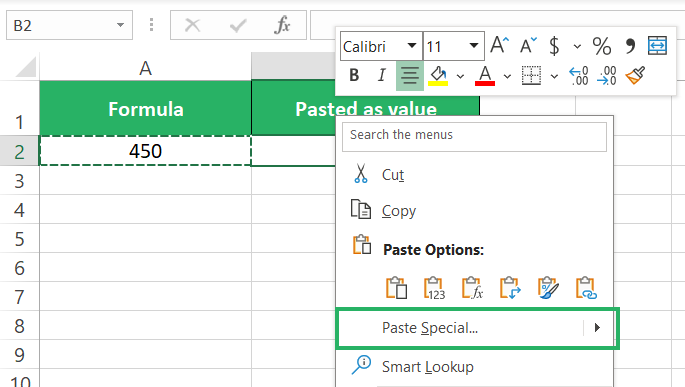The height and width of the screenshot is (387, 685).
Task: Toggle center alignment in mini toolbar
Action: pyautogui.click(x=410, y=75)
